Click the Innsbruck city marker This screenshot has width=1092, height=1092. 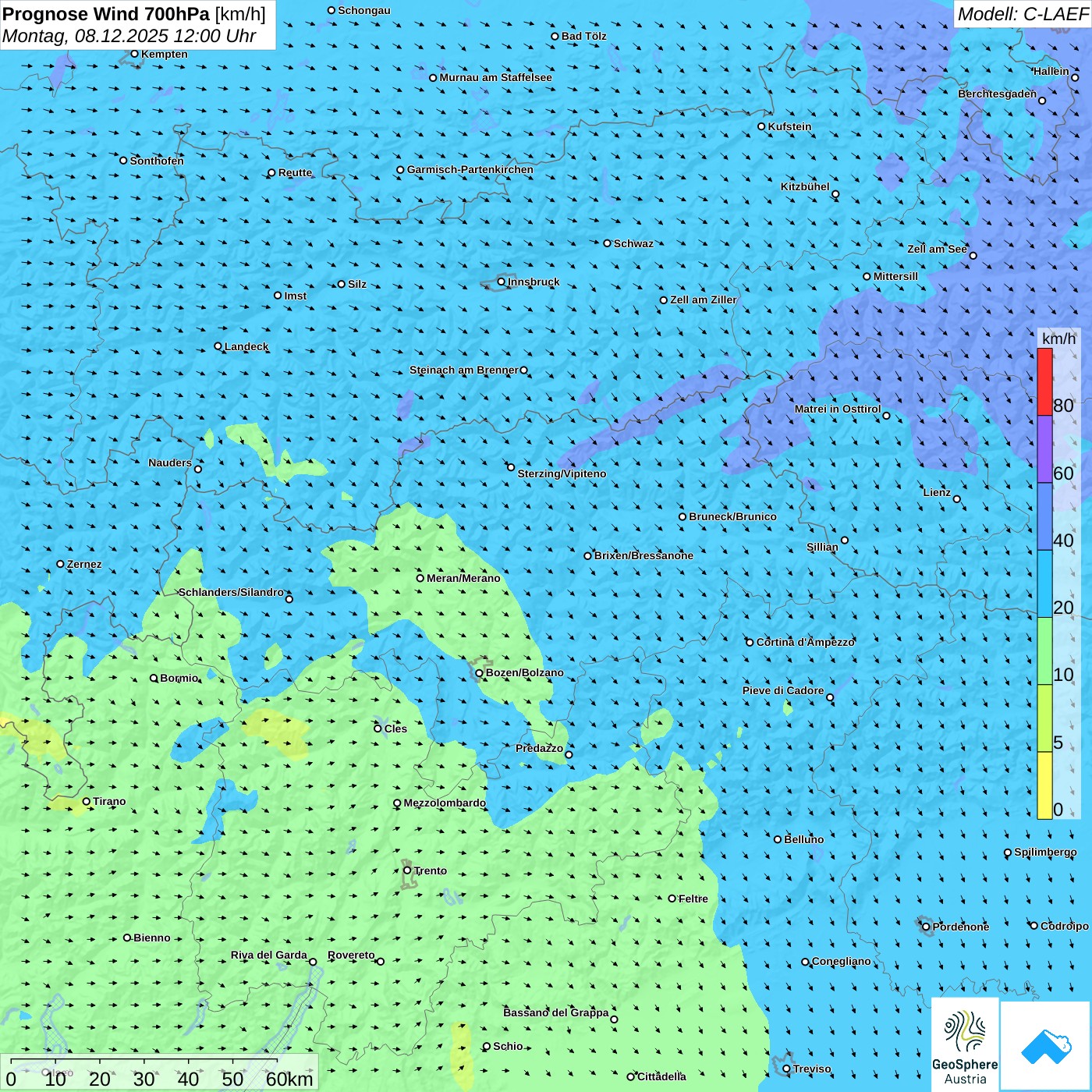tap(502, 282)
